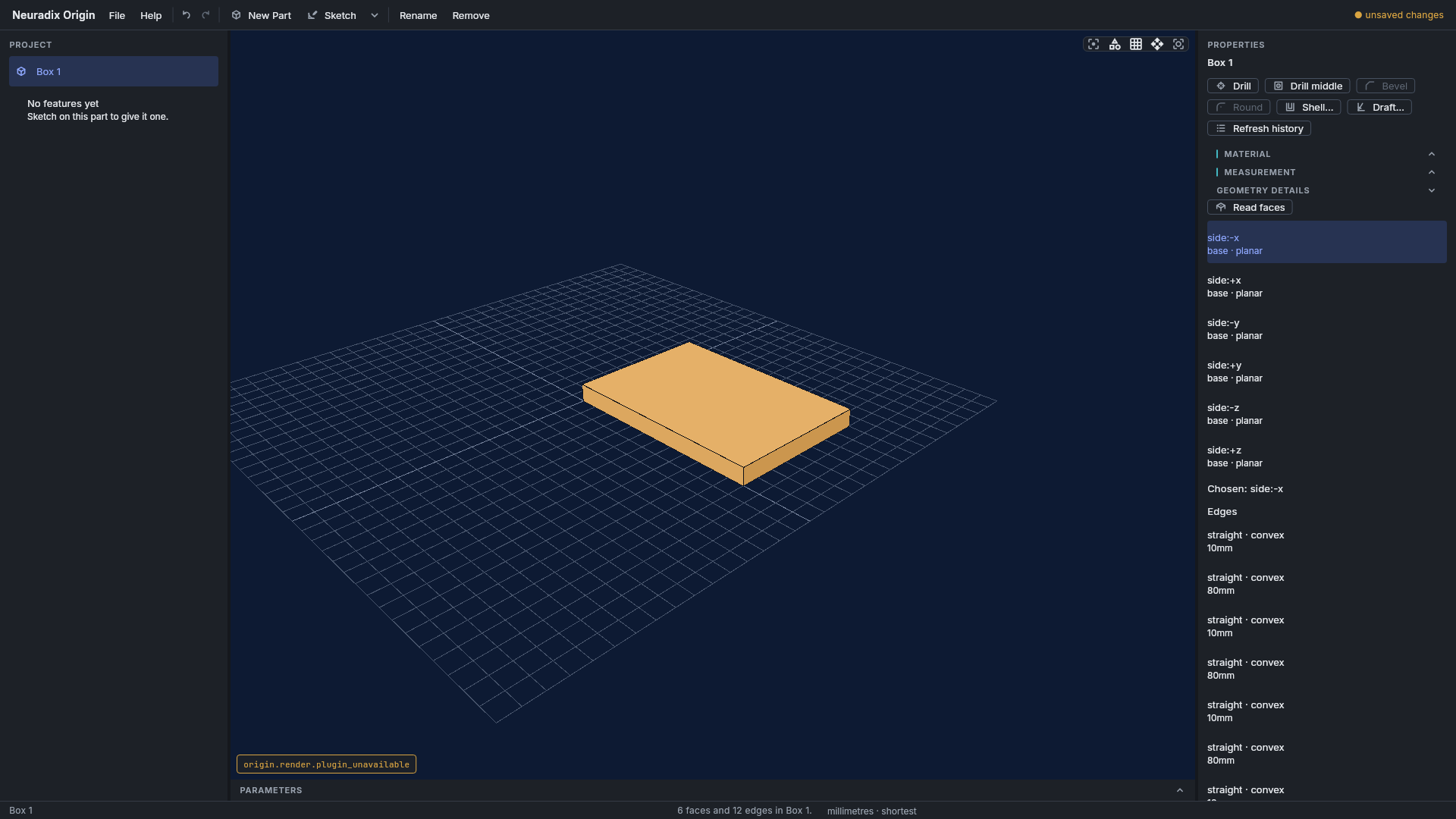
Task: Click Refresh history
Action: pos(1259,128)
